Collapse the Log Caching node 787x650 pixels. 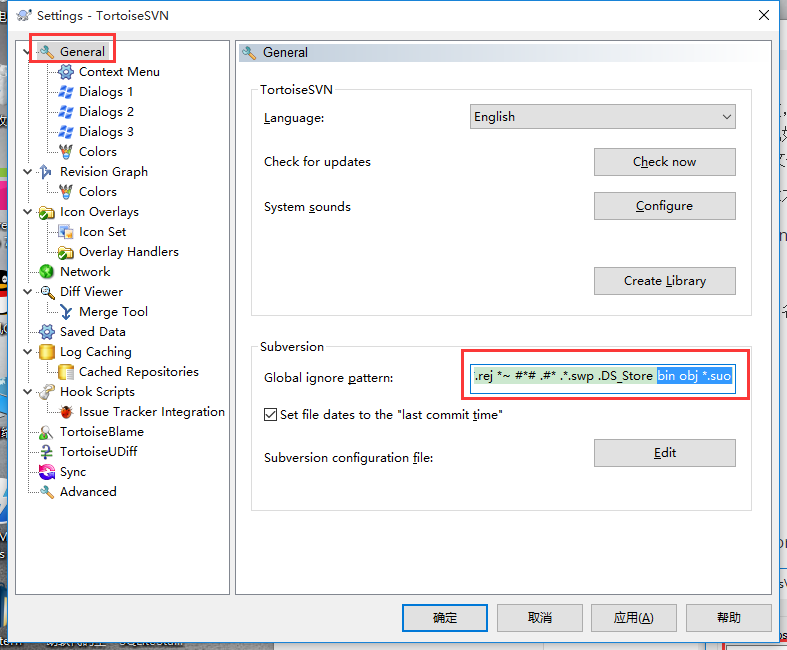[27, 352]
